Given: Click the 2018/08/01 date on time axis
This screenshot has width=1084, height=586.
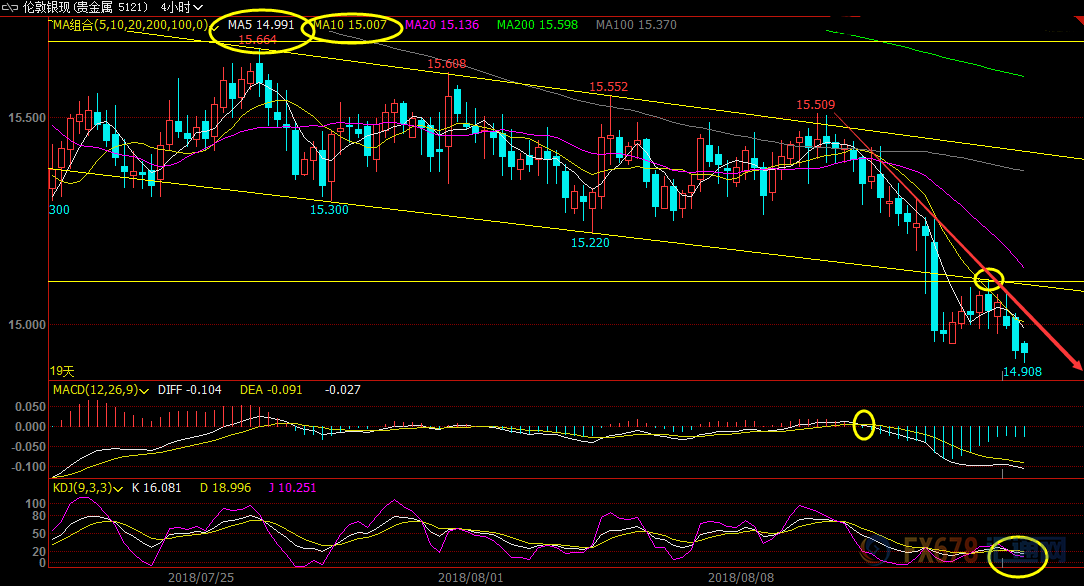Looking at the screenshot, I should (x=469, y=577).
